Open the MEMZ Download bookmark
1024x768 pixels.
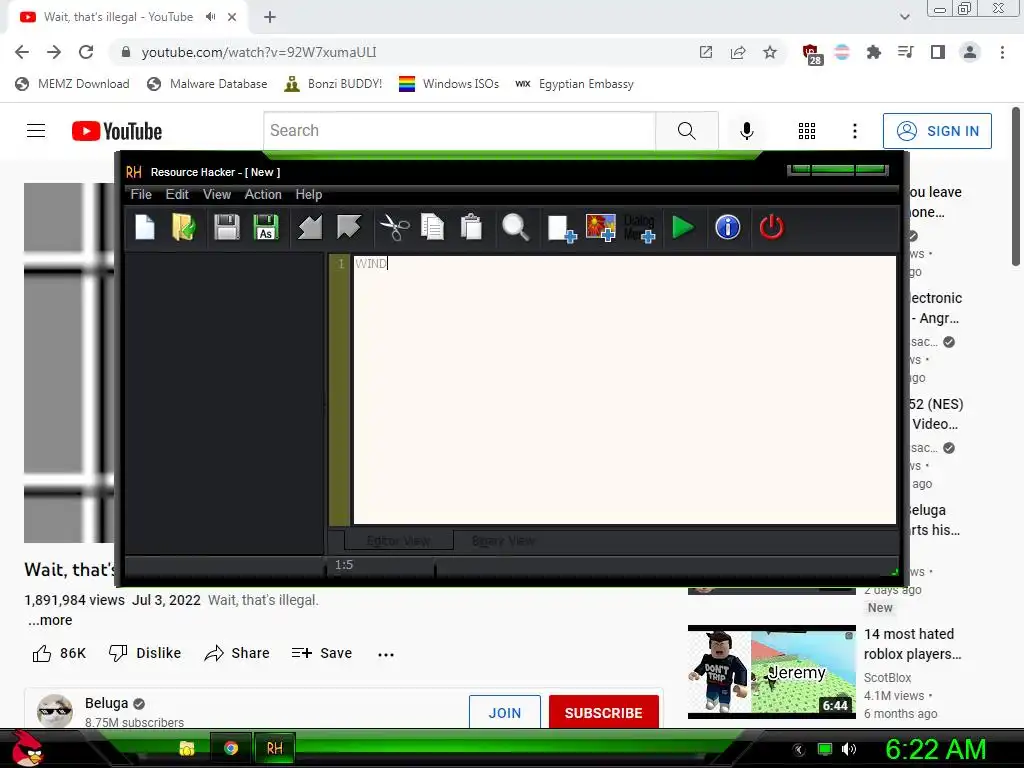point(72,84)
